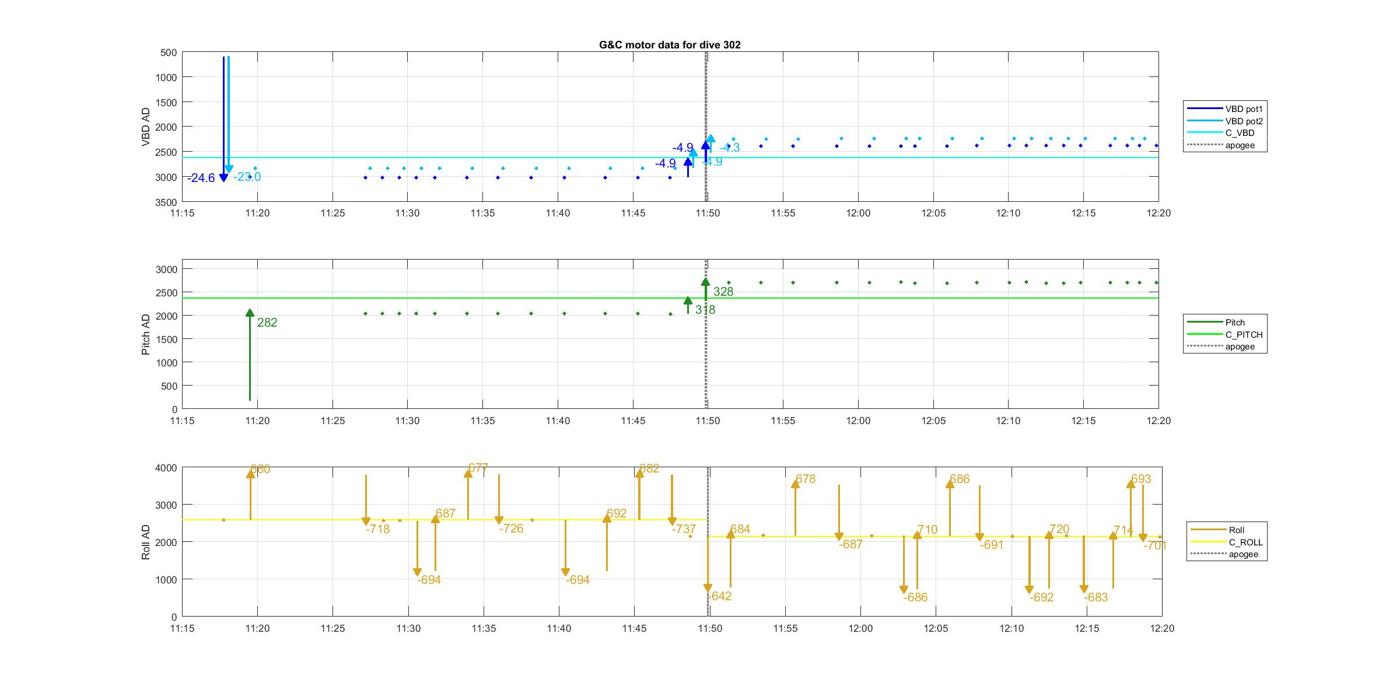Click the 'Roll AD' y-axis label

pos(145,541)
